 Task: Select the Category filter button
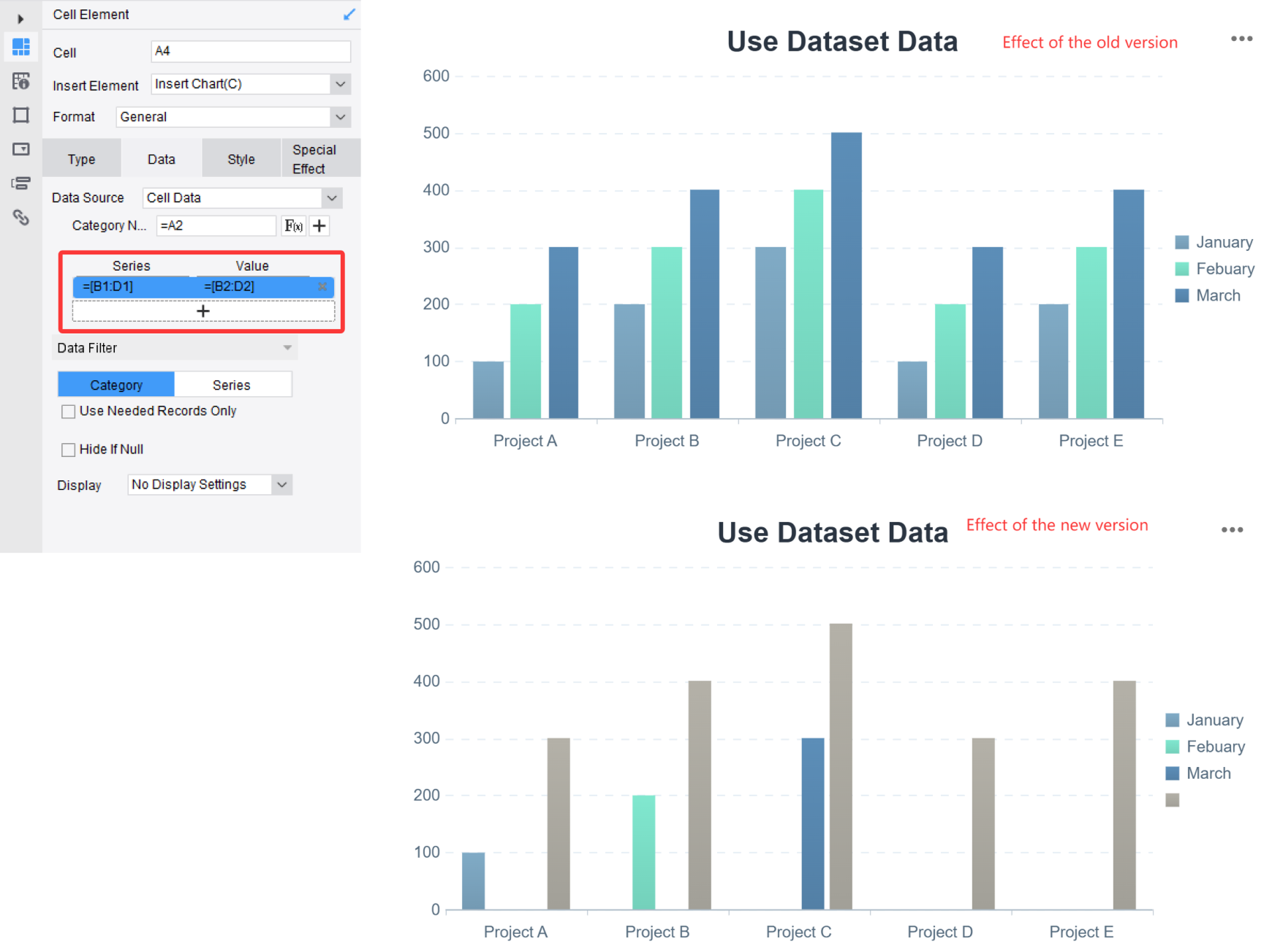[116, 385]
